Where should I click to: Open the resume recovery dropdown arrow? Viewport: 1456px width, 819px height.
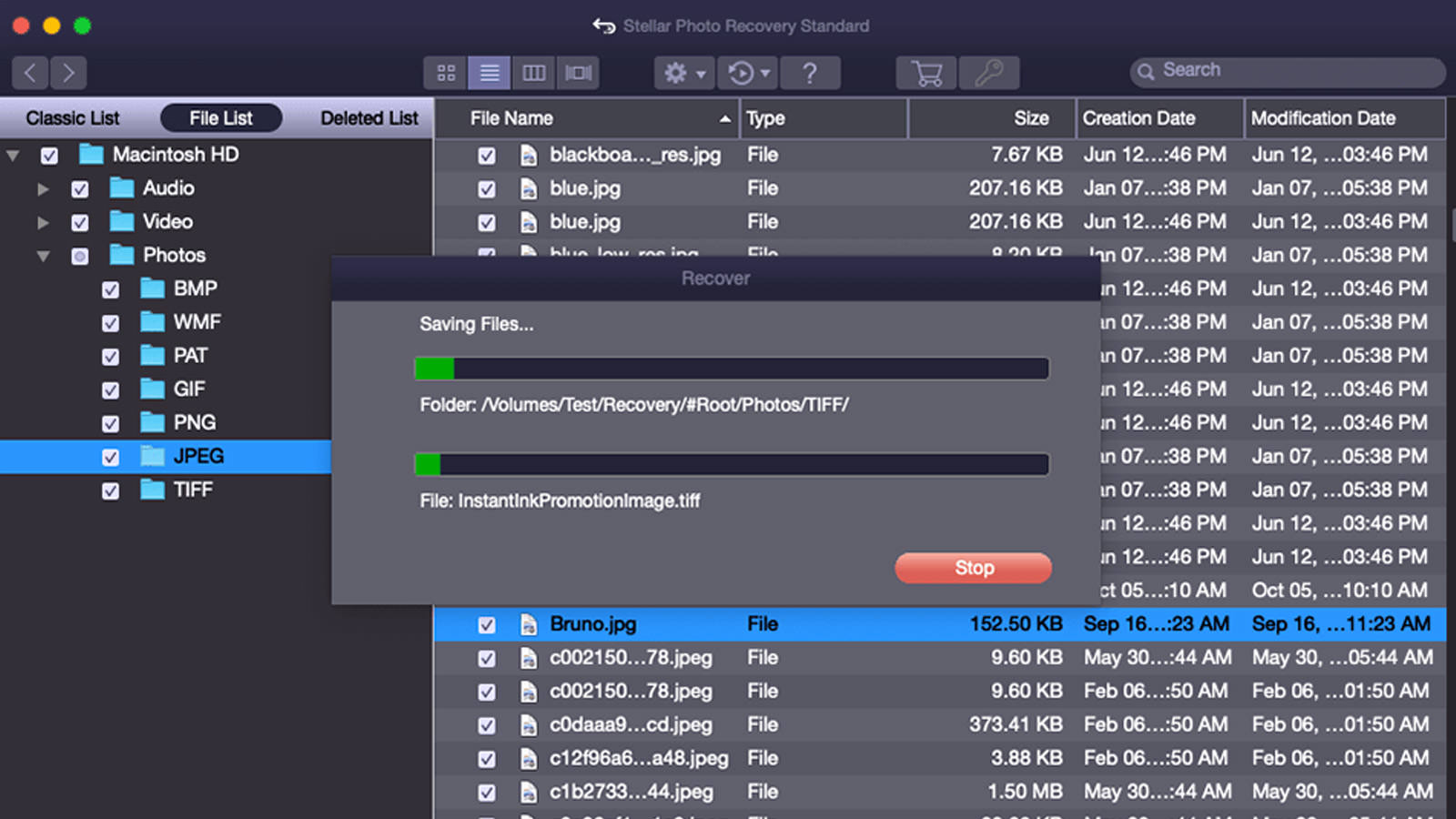(x=765, y=74)
